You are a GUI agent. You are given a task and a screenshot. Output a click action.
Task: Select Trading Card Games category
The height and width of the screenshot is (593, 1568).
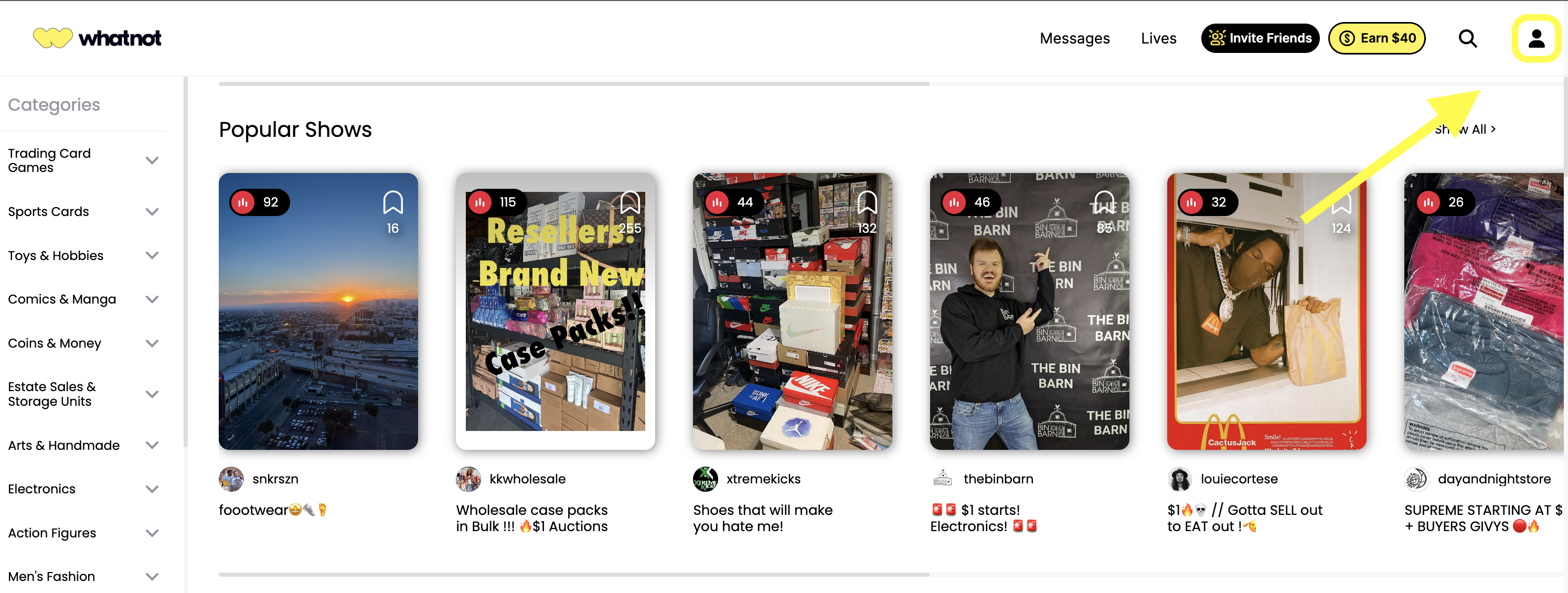[49, 160]
